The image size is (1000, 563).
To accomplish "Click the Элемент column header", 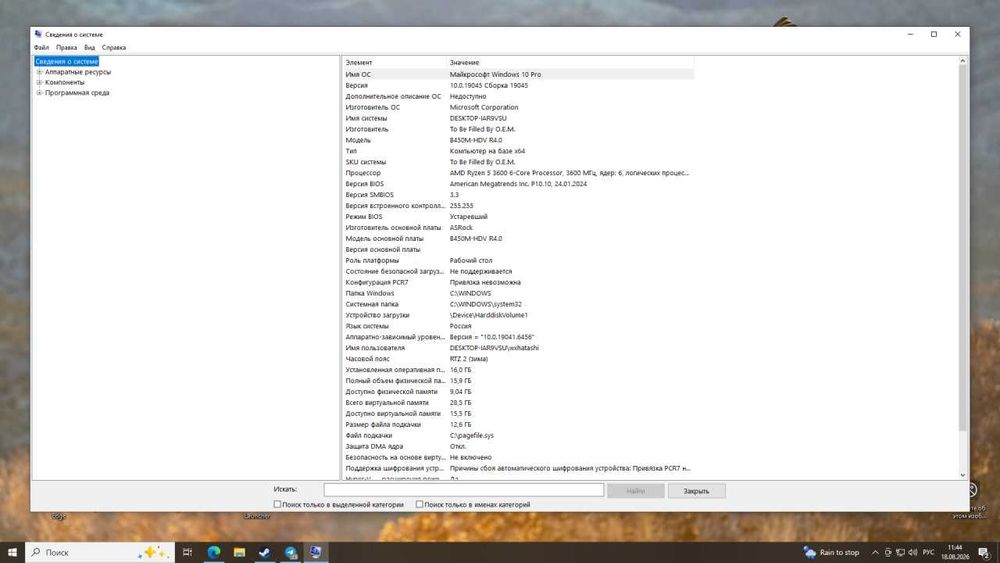I will [x=395, y=62].
